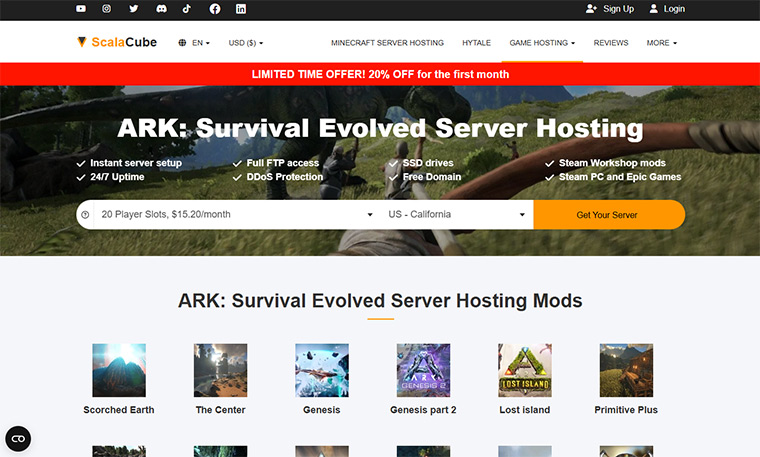Click the Steam Workshop mods feature text
760x457 pixels.
(612, 163)
